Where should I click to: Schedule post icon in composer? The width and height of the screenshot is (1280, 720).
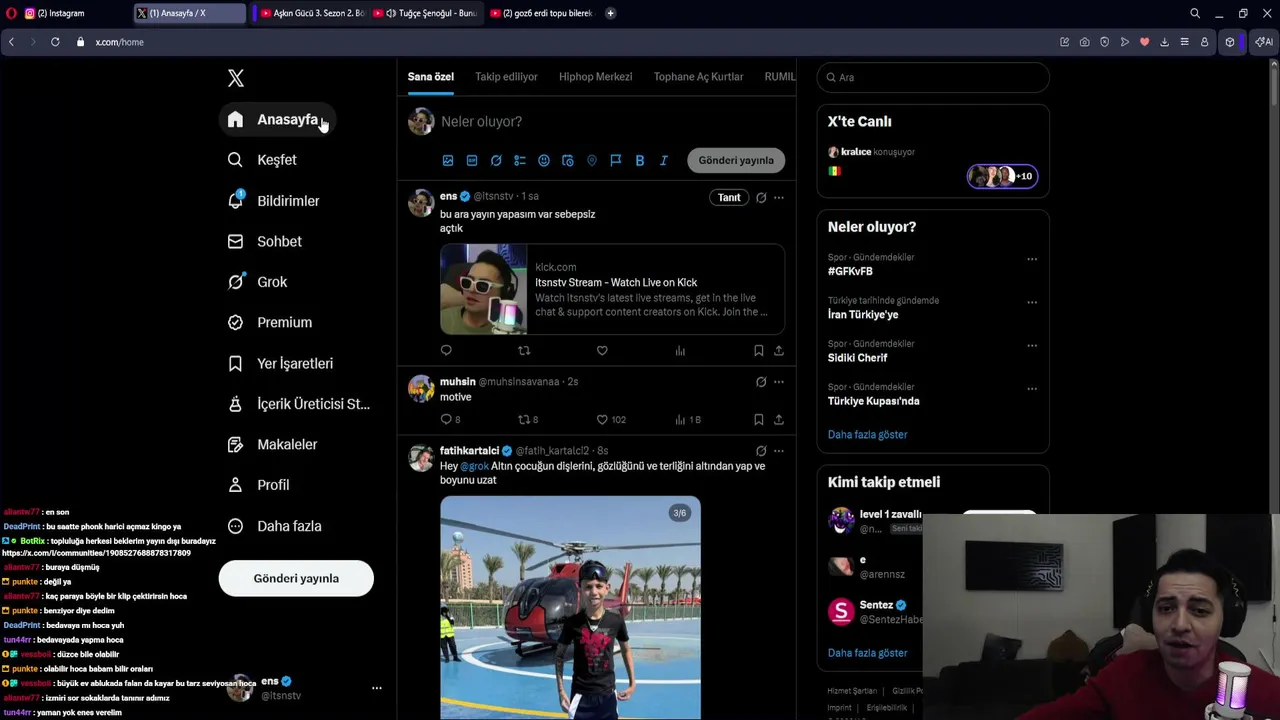pos(568,160)
